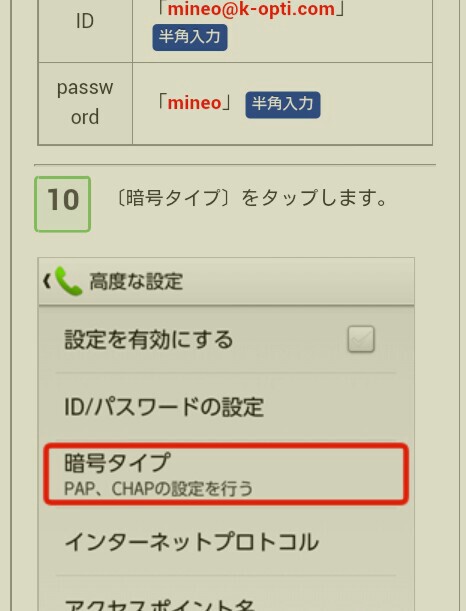Toggle the 設定を有効にする checkbox
466x611 pixels.
pos(361,339)
